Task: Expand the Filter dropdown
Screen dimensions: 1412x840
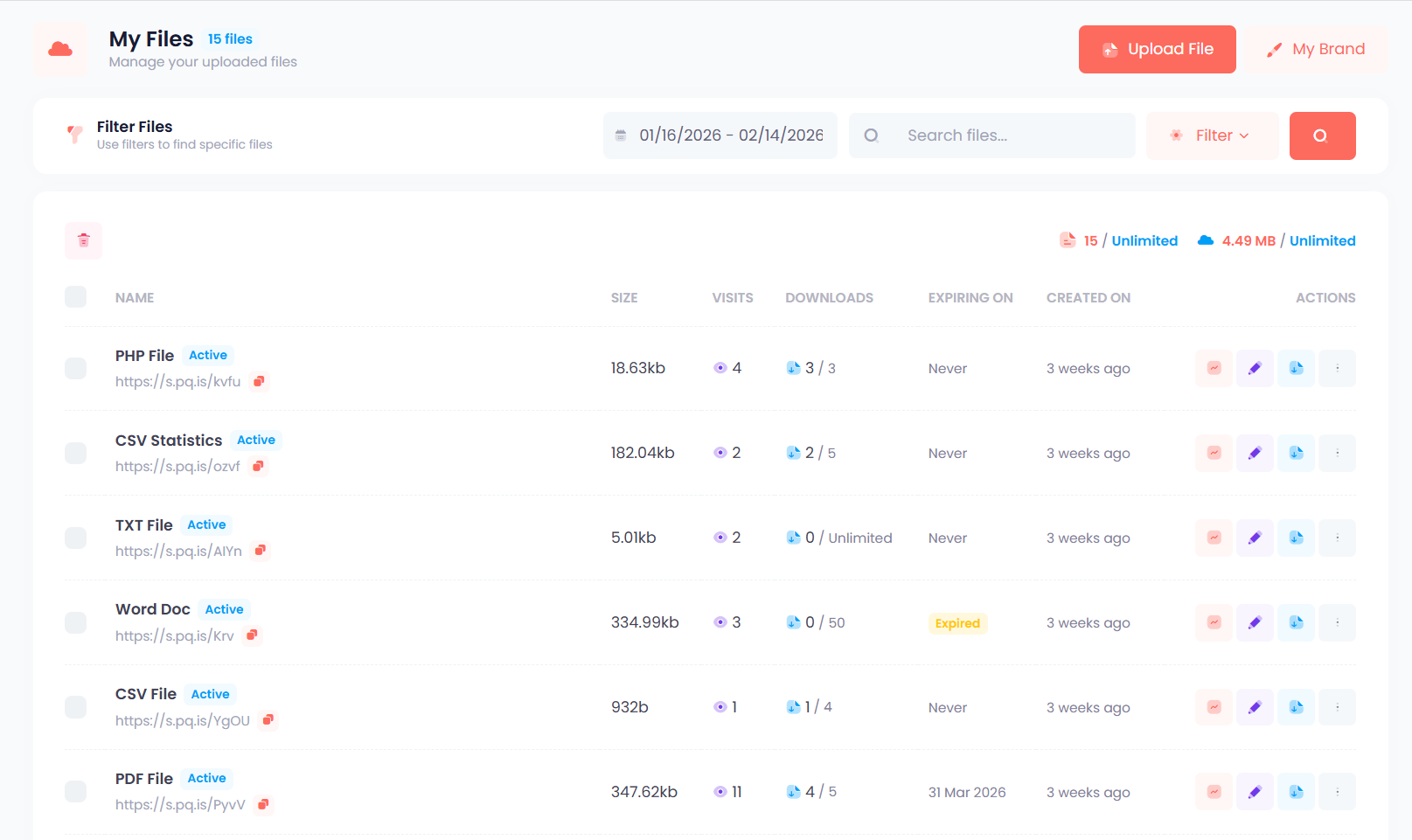Action: click(x=1212, y=135)
